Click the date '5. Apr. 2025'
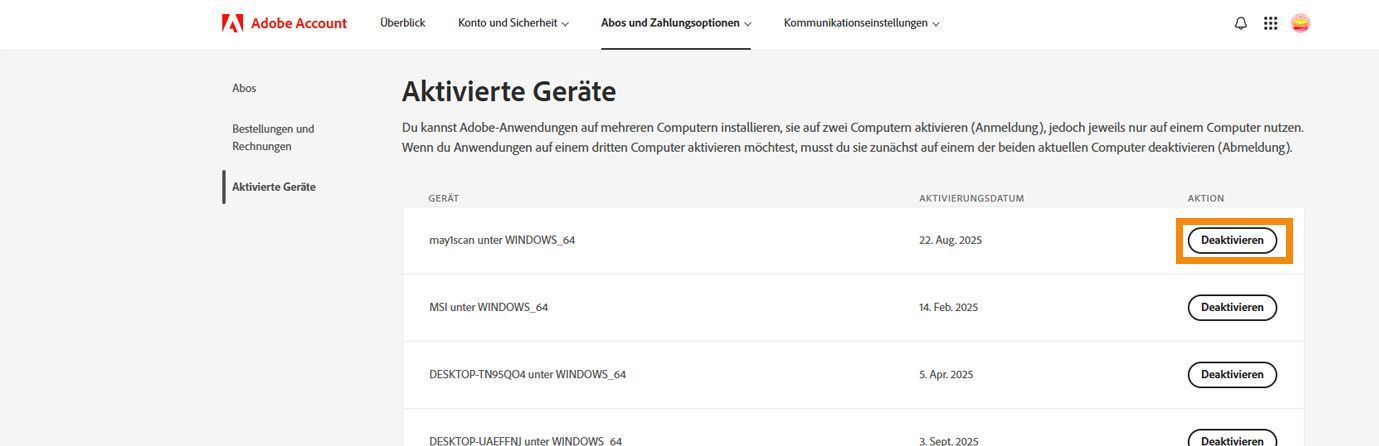Viewport: 1379px width, 446px height. click(x=946, y=375)
